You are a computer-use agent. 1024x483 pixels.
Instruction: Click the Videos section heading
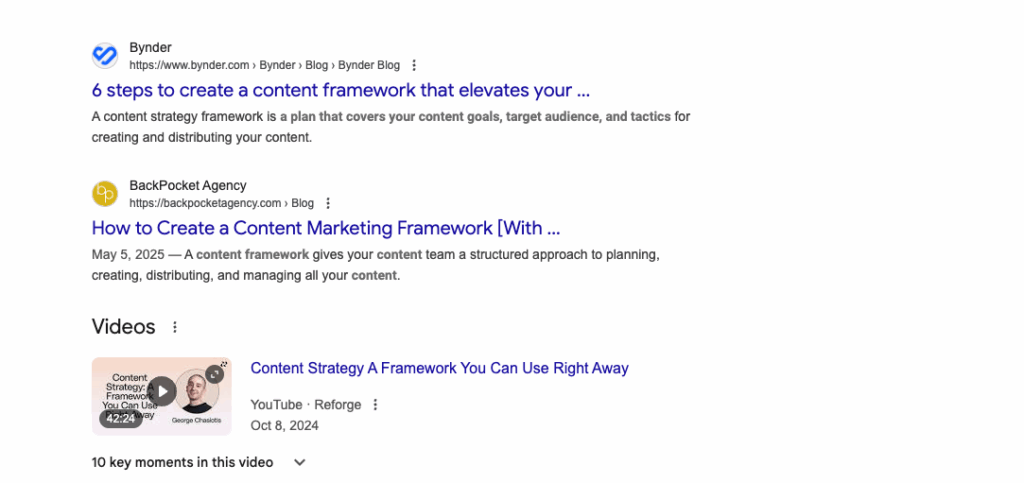pyautogui.click(x=124, y=327)
